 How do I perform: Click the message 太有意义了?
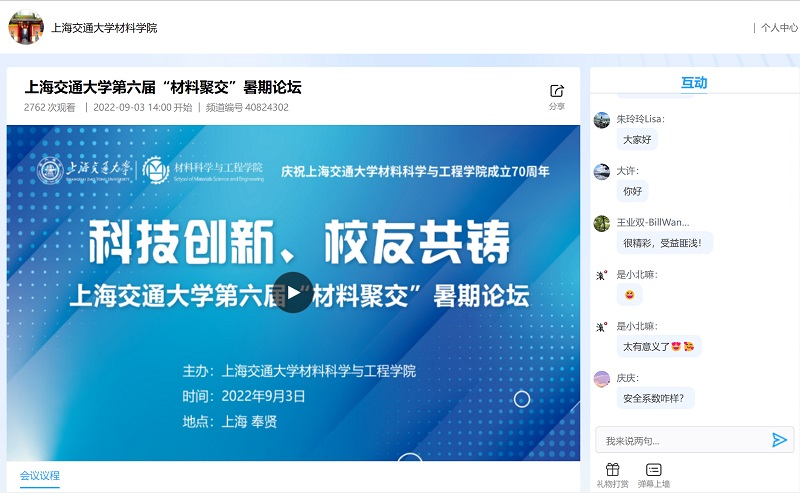659,347
